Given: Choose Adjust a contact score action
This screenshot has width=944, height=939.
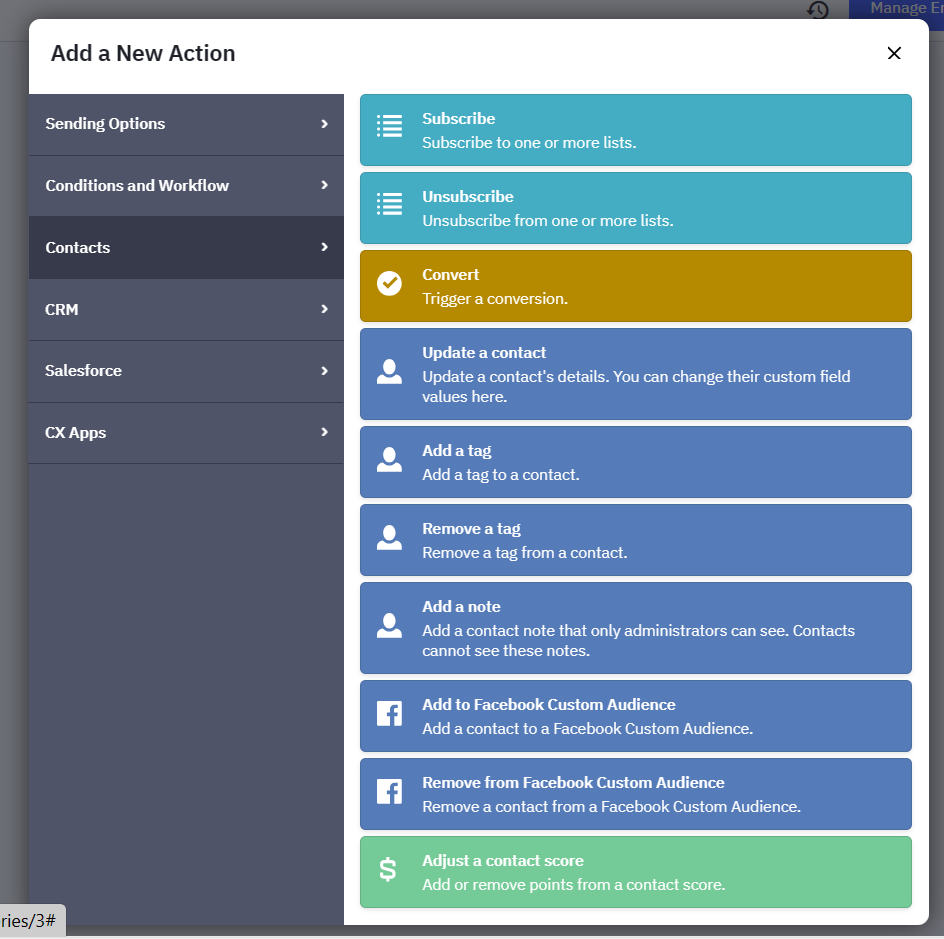Looking at the screenshot, I should [636, 872].
